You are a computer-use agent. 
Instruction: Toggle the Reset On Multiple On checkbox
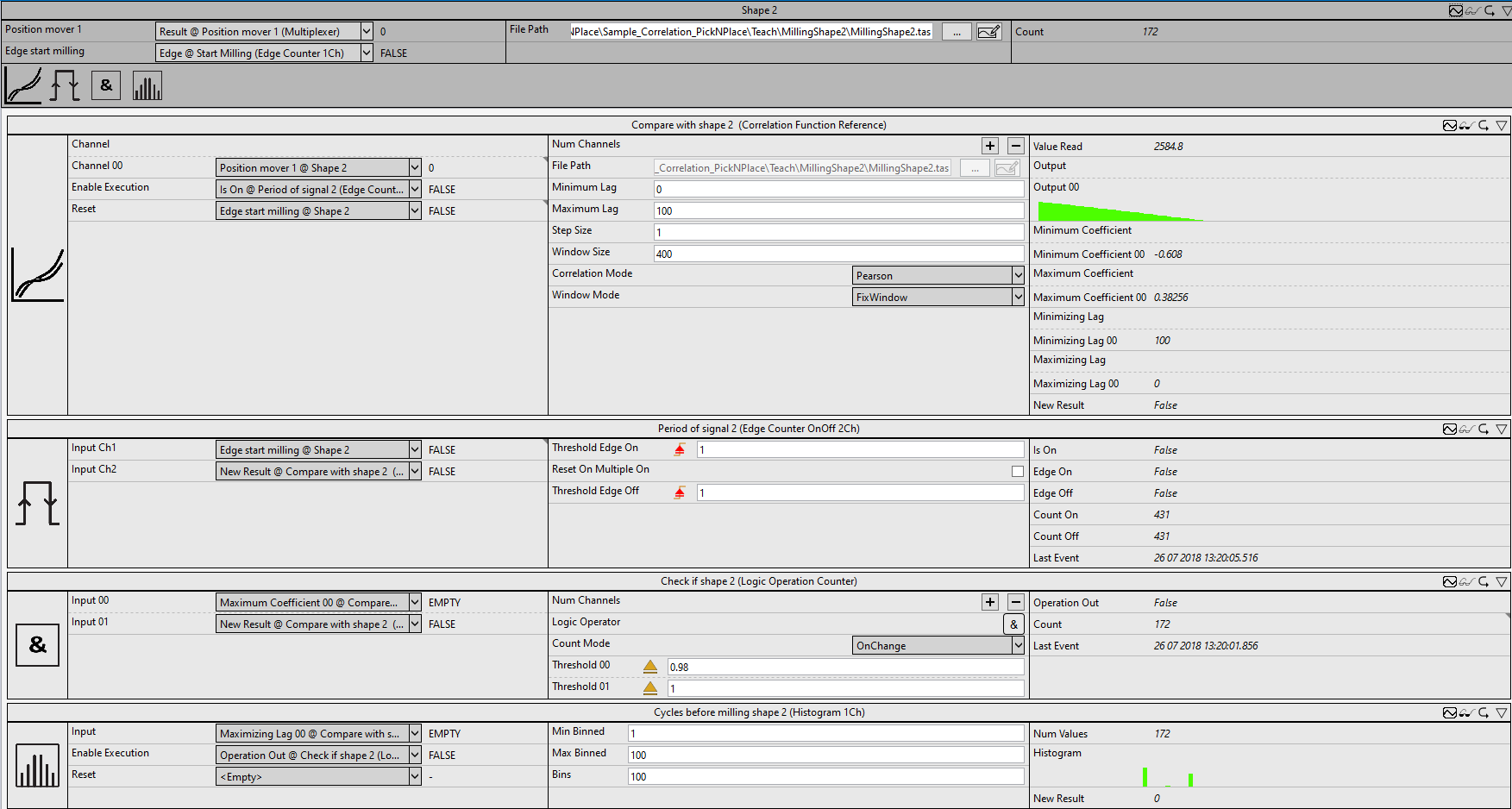tap(1018, 471)
